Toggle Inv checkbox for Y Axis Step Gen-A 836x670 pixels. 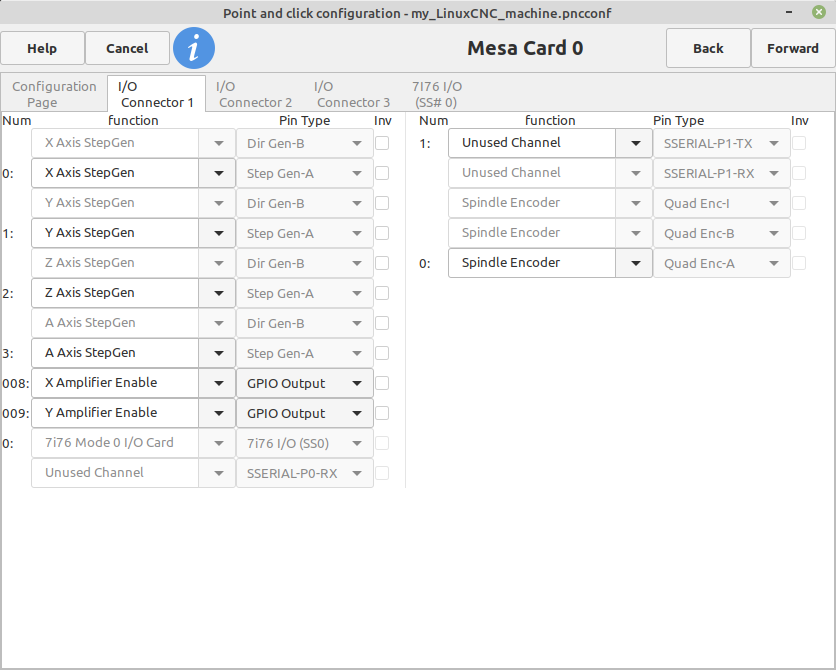tap(382, 233)
